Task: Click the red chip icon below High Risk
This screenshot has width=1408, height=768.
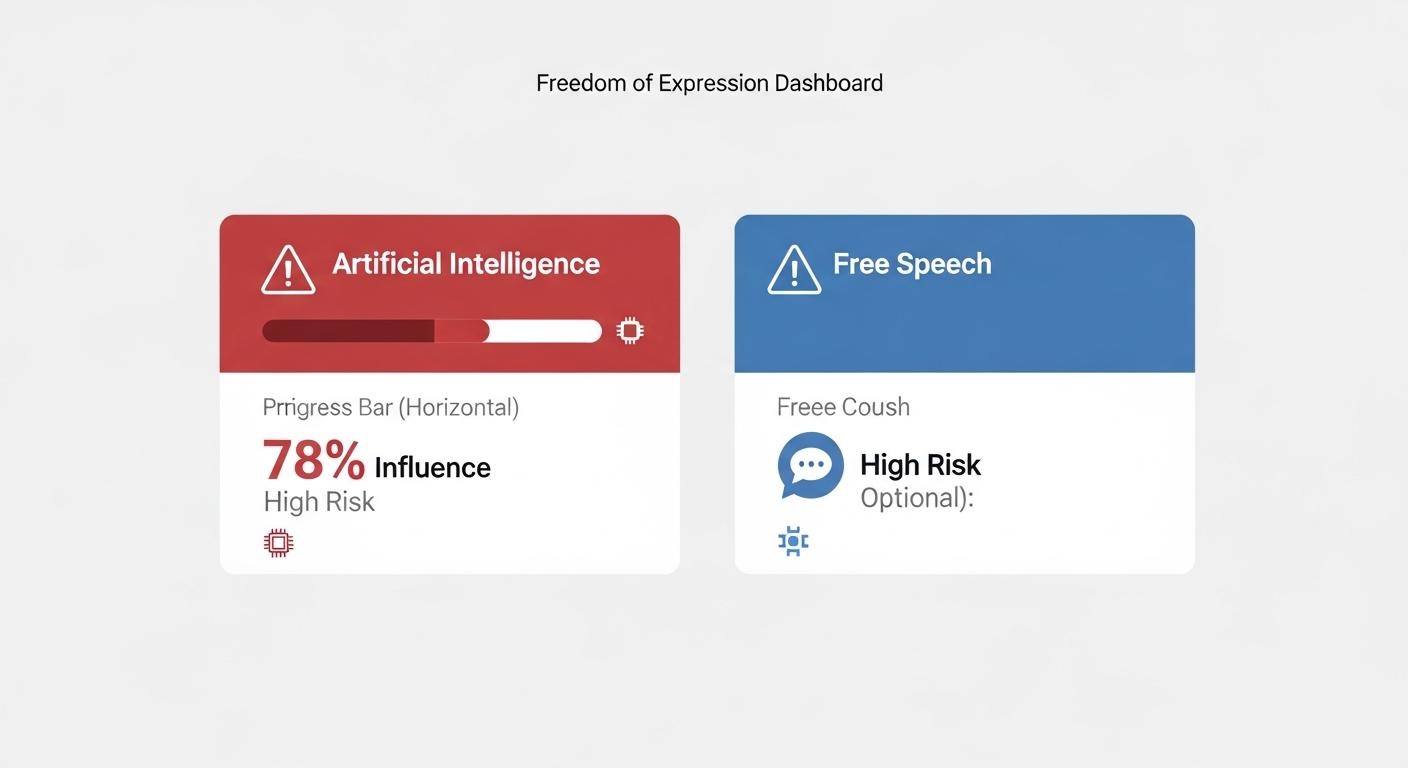Action: 278,543
